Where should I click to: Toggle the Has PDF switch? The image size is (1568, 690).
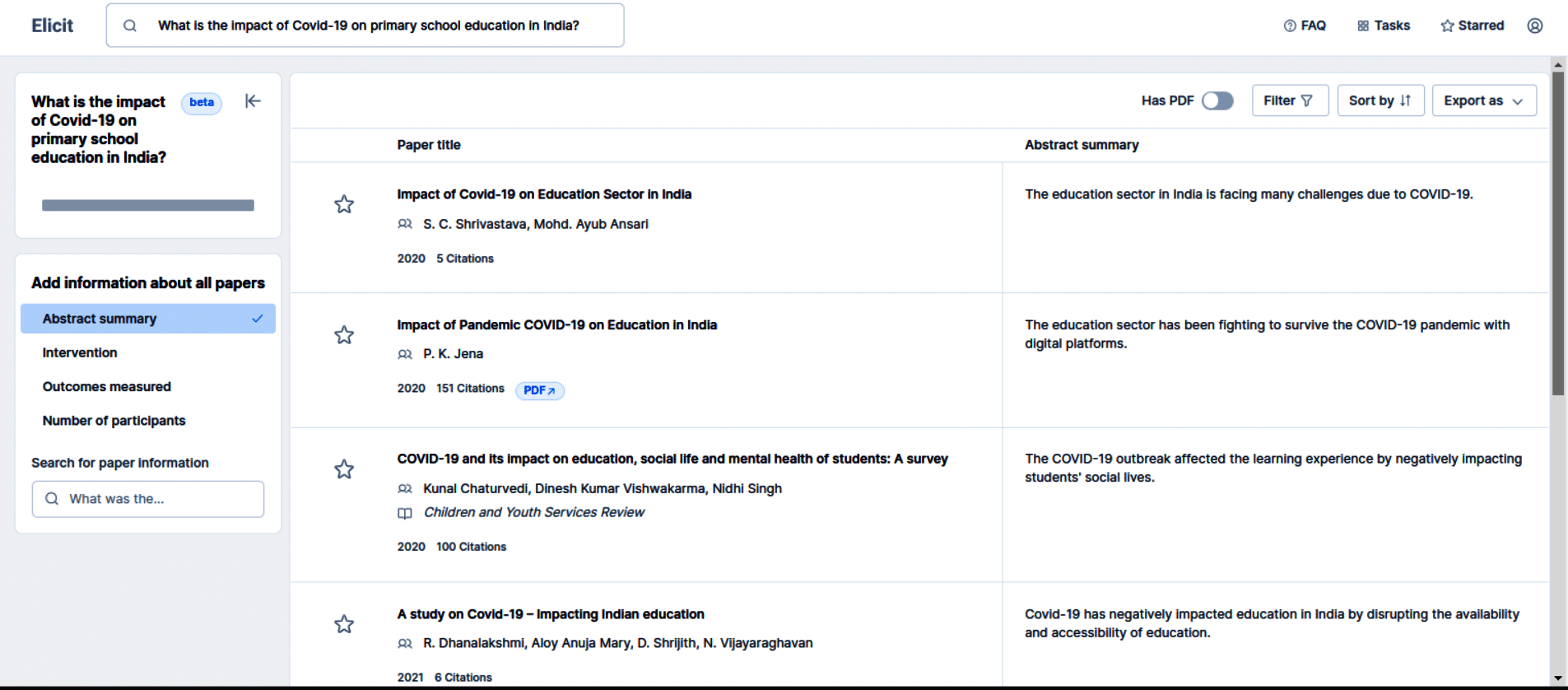1217,100
